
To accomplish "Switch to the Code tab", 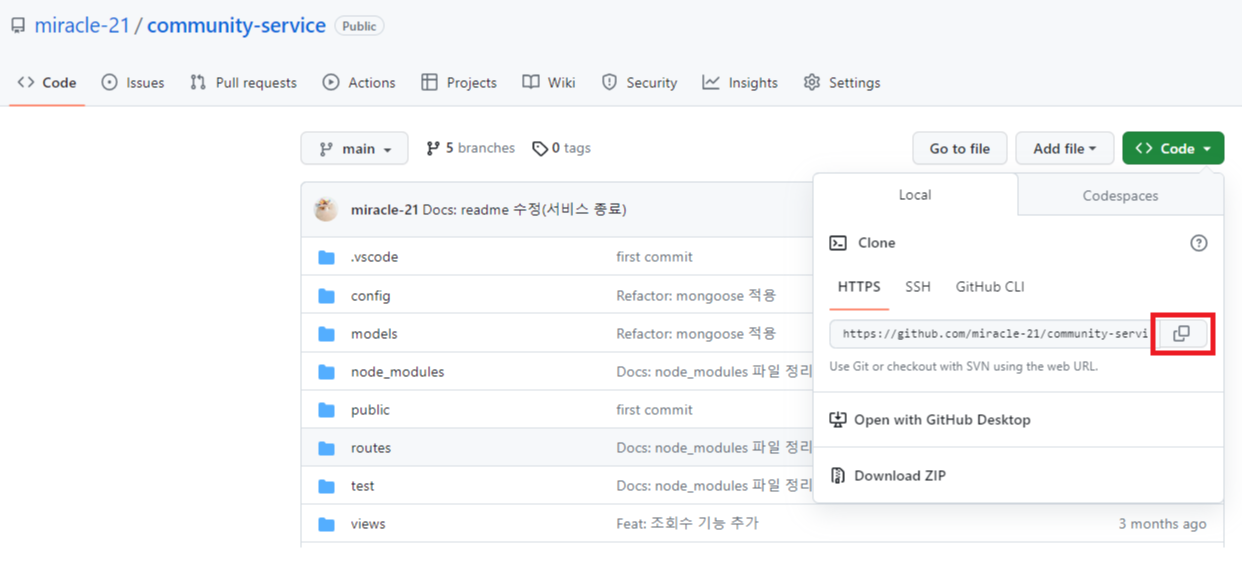I will coord(47,82).
